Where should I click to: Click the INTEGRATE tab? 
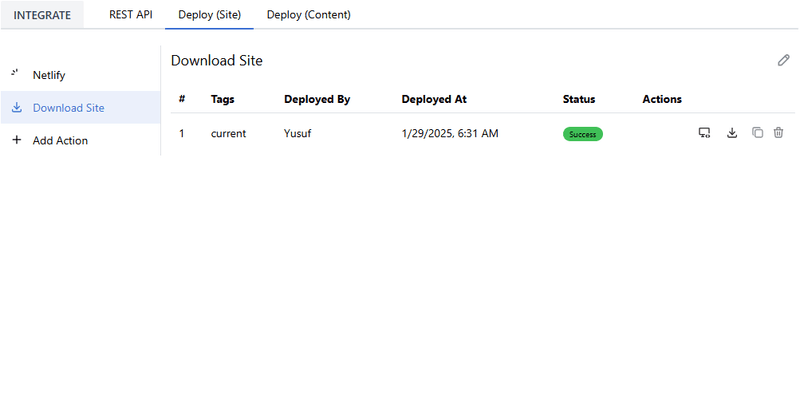click(x=42, y=15)
